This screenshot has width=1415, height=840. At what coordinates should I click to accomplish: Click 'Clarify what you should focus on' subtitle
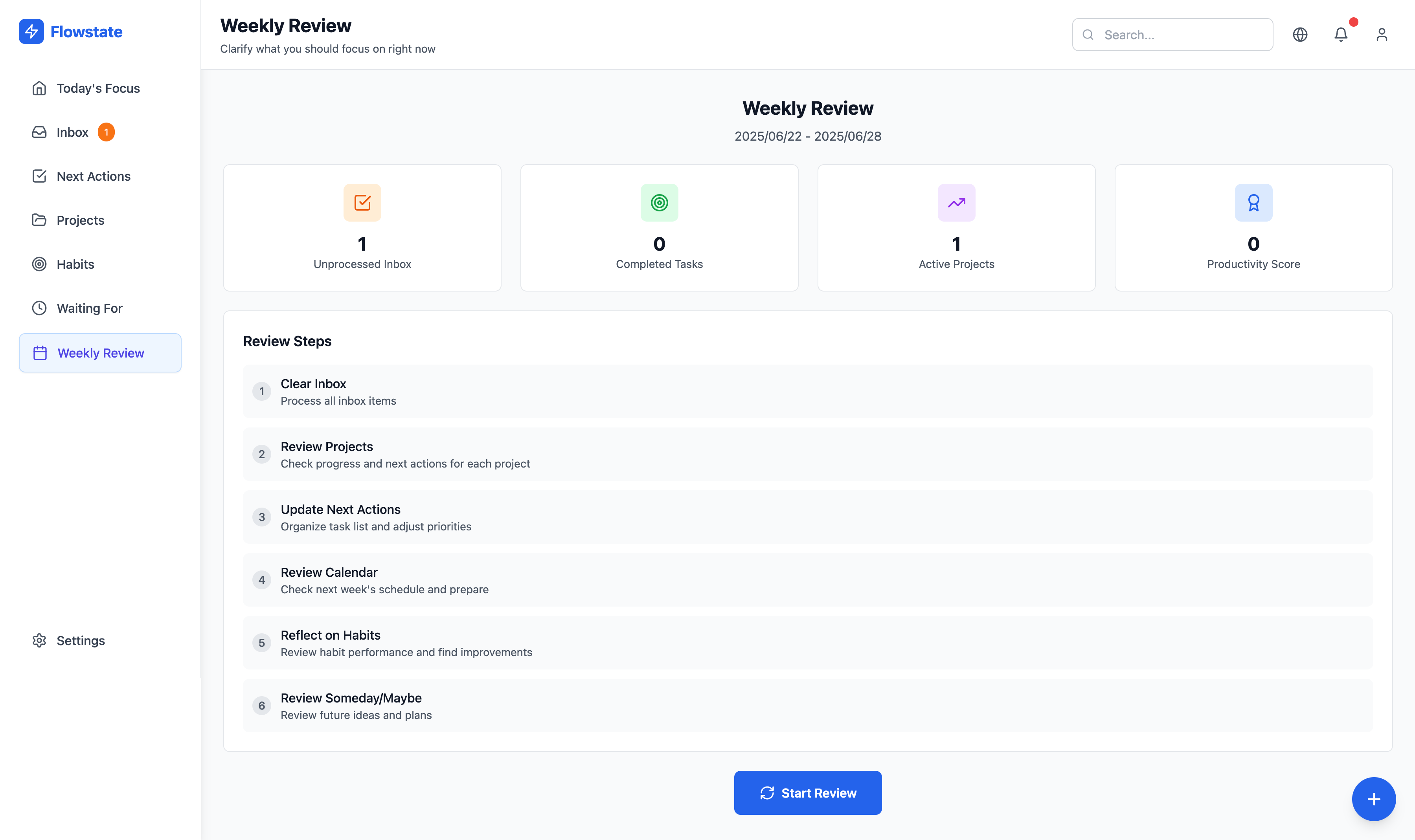[327, 49]
